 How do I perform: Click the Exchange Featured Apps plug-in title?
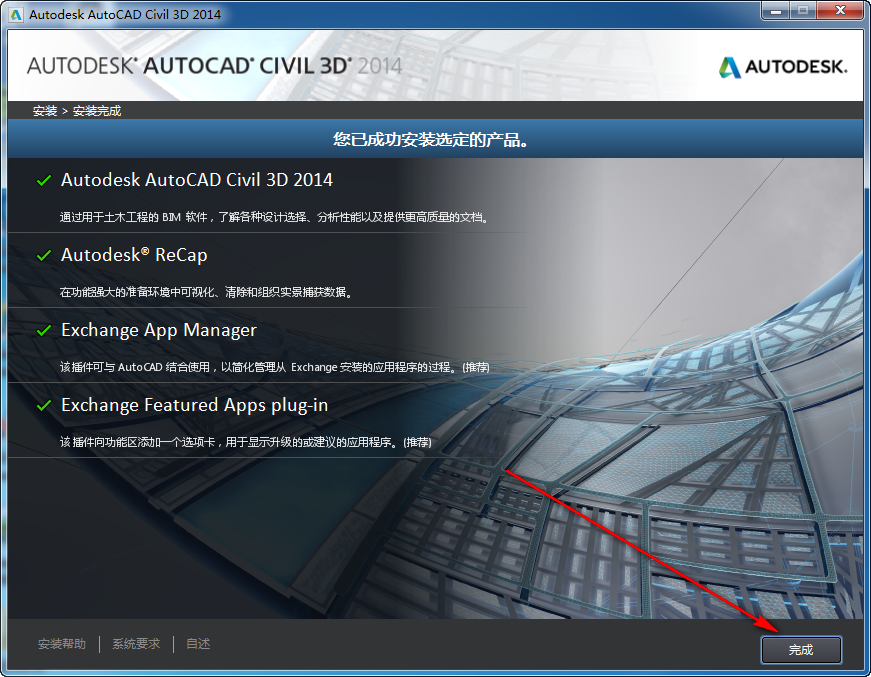(194, 405)
